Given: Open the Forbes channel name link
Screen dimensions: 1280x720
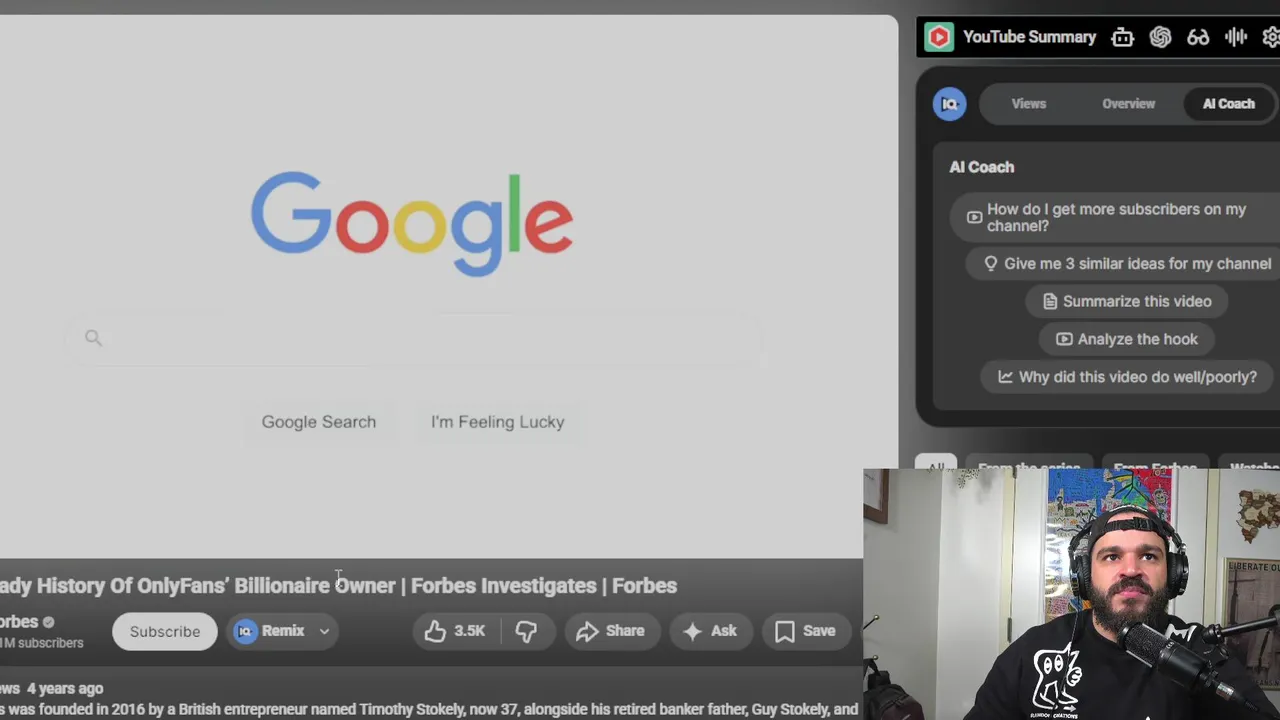Looking at the screenshot, I should [18, 622].
